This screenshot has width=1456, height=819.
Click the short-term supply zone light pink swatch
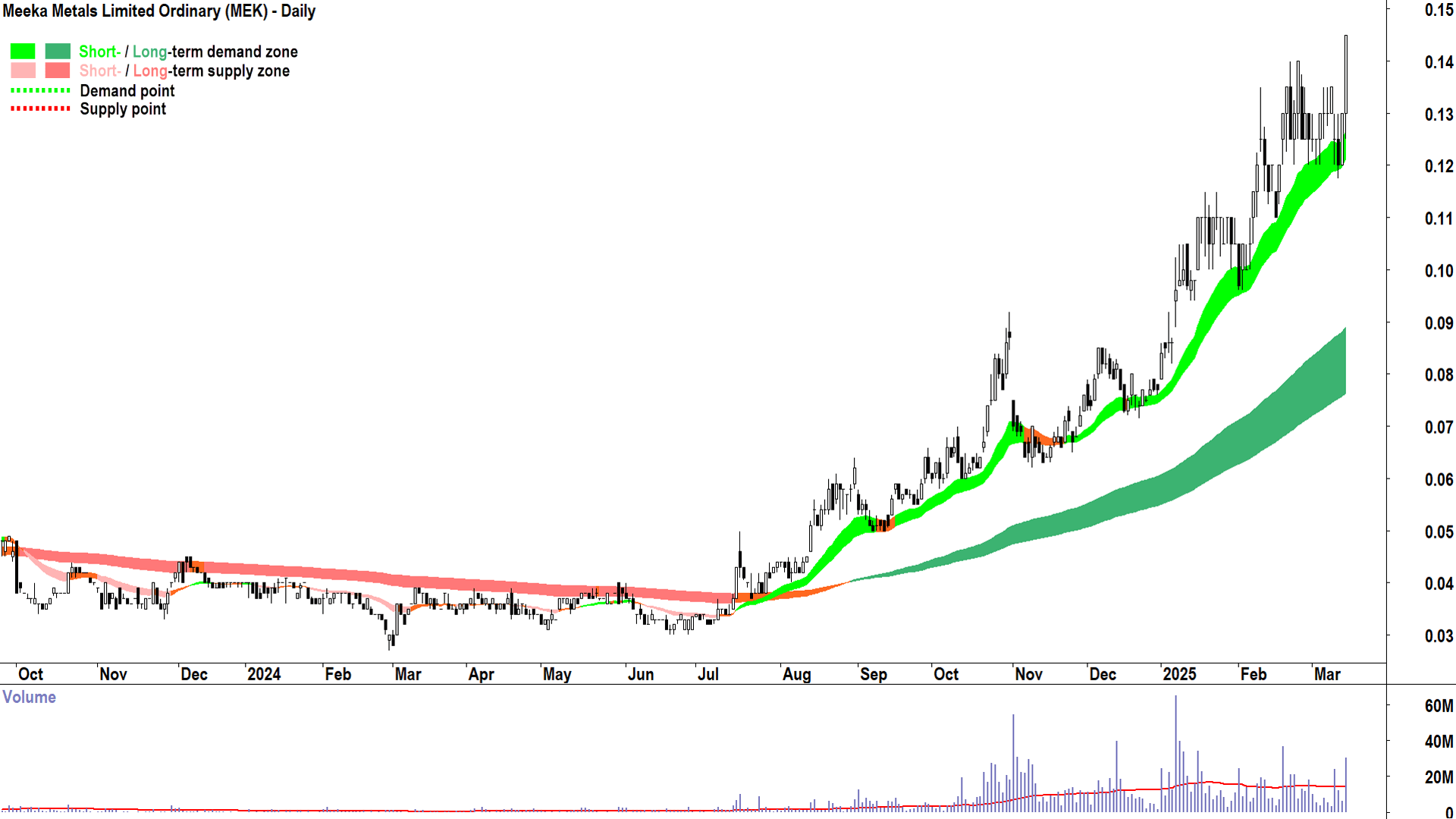pyautogui.click(x=23, y=71)
